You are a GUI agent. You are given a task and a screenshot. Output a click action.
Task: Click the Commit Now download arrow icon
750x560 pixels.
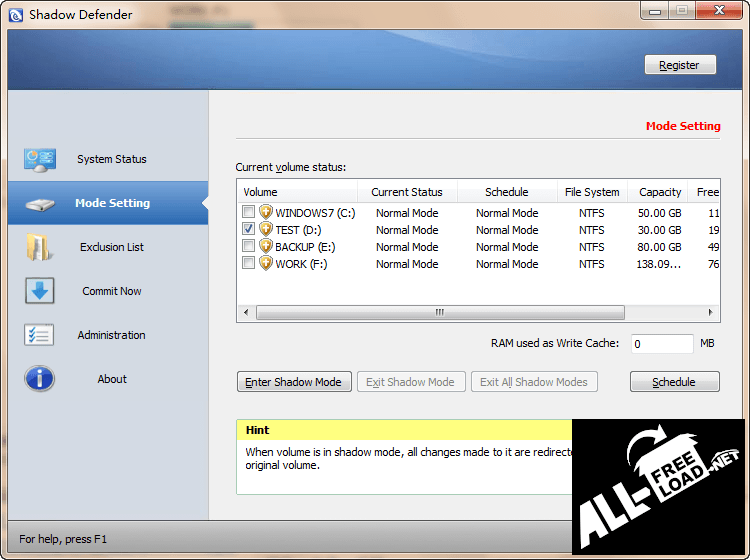tap(40, 291)
